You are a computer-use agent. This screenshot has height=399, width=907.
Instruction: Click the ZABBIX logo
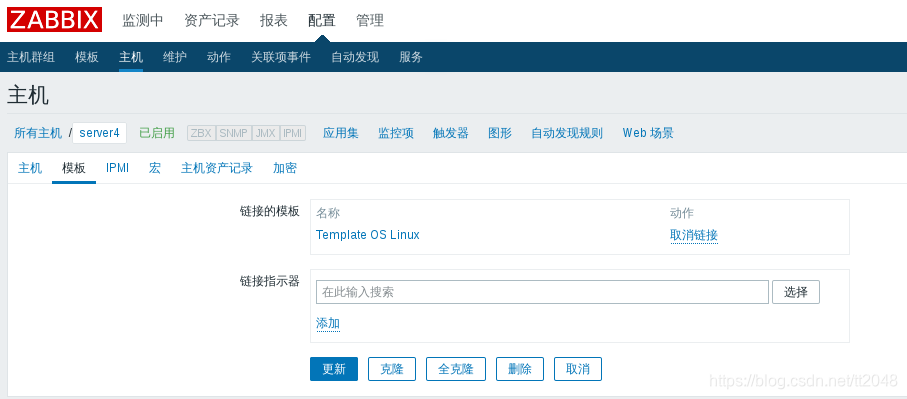(54, 20)
